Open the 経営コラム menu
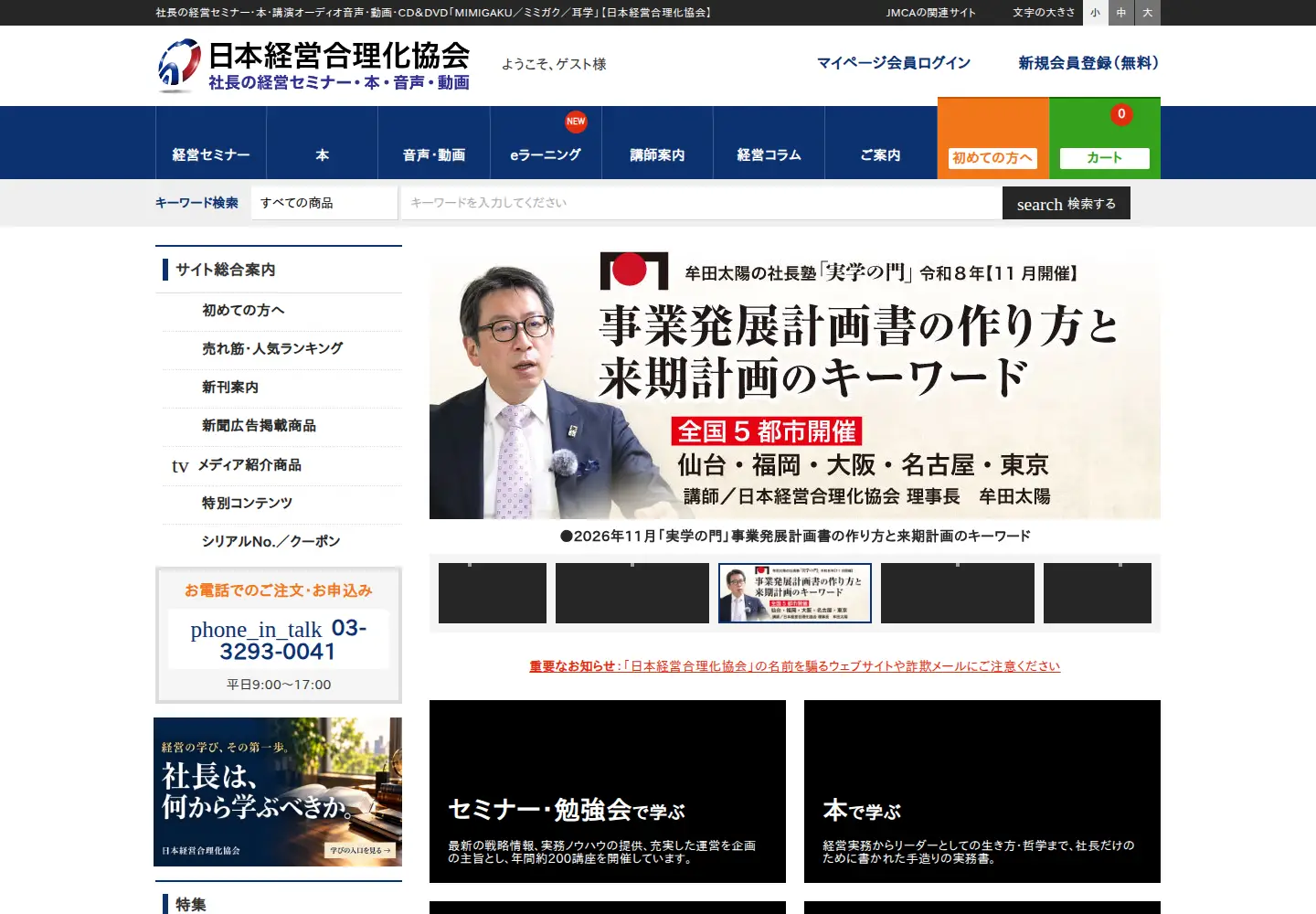1316x914 pixels. (x=769, y=143)
